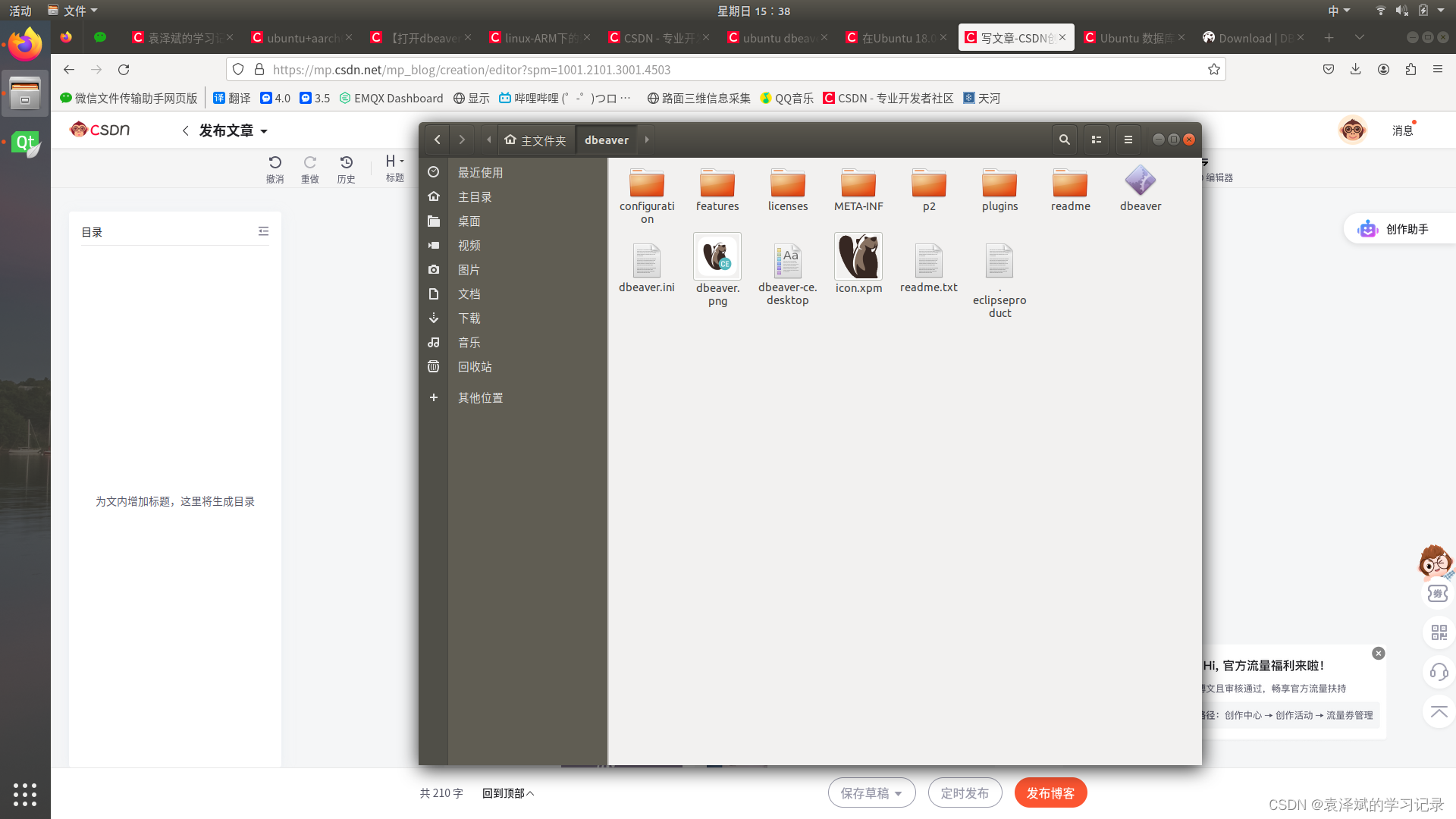Select the dbeaver.png image thumbnail

717,256
